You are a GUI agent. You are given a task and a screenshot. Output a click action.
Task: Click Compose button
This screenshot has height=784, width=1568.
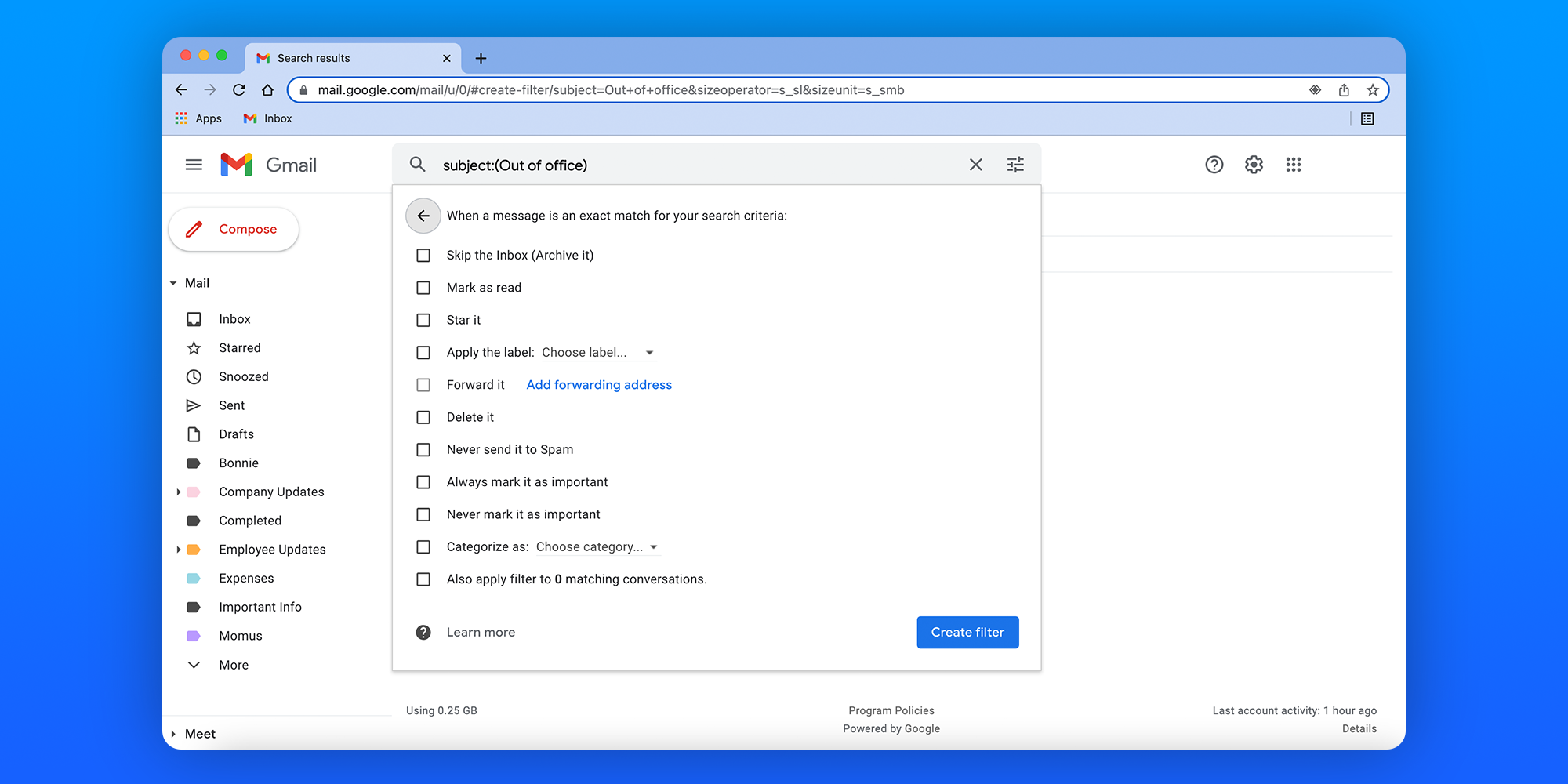pos(234,230)
